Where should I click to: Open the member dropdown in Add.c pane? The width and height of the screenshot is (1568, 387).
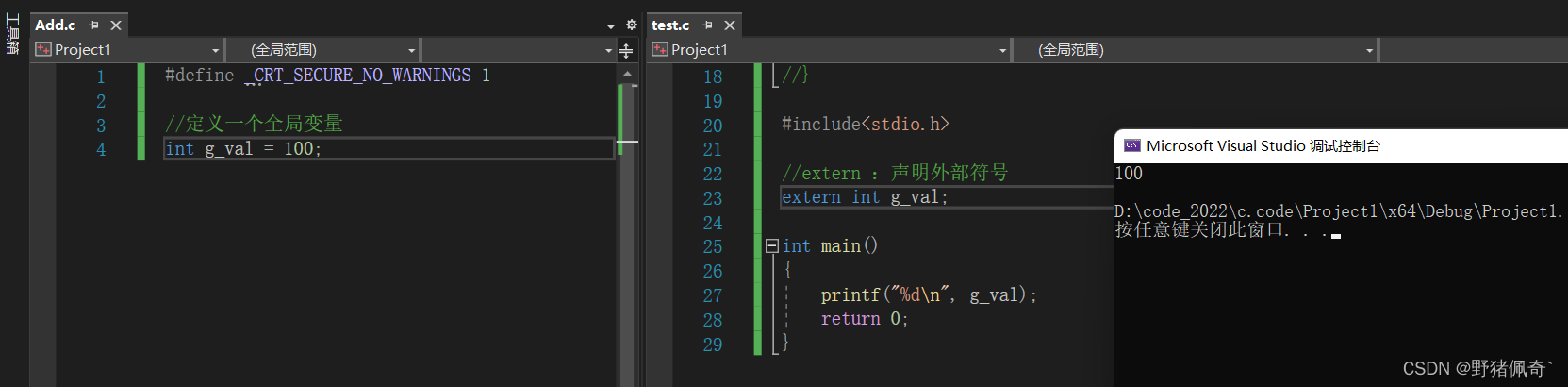pos(608,50)
